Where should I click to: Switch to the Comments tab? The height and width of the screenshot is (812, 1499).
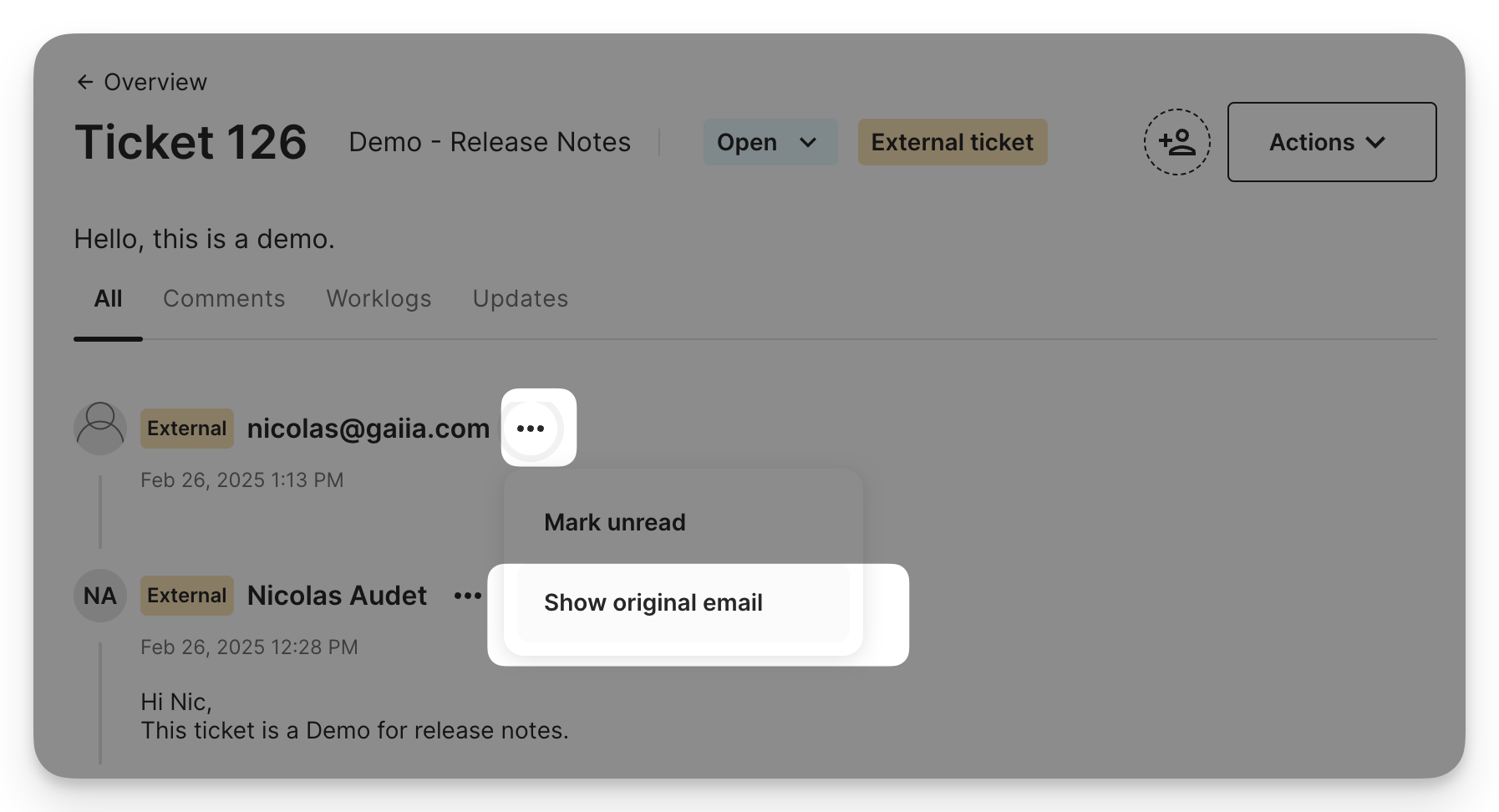click(224, 298)
